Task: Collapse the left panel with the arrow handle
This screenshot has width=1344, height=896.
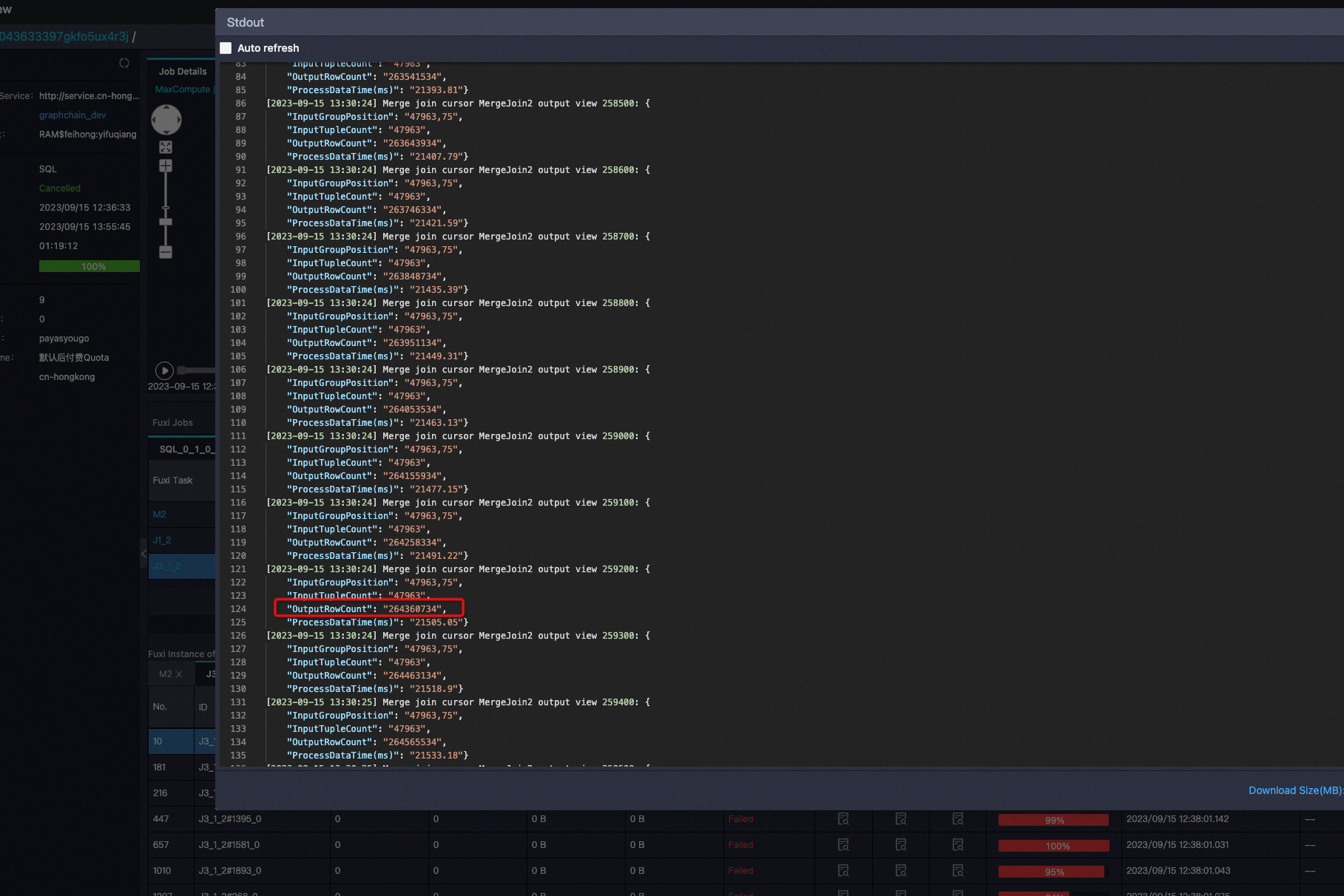Action: point(143,553)
